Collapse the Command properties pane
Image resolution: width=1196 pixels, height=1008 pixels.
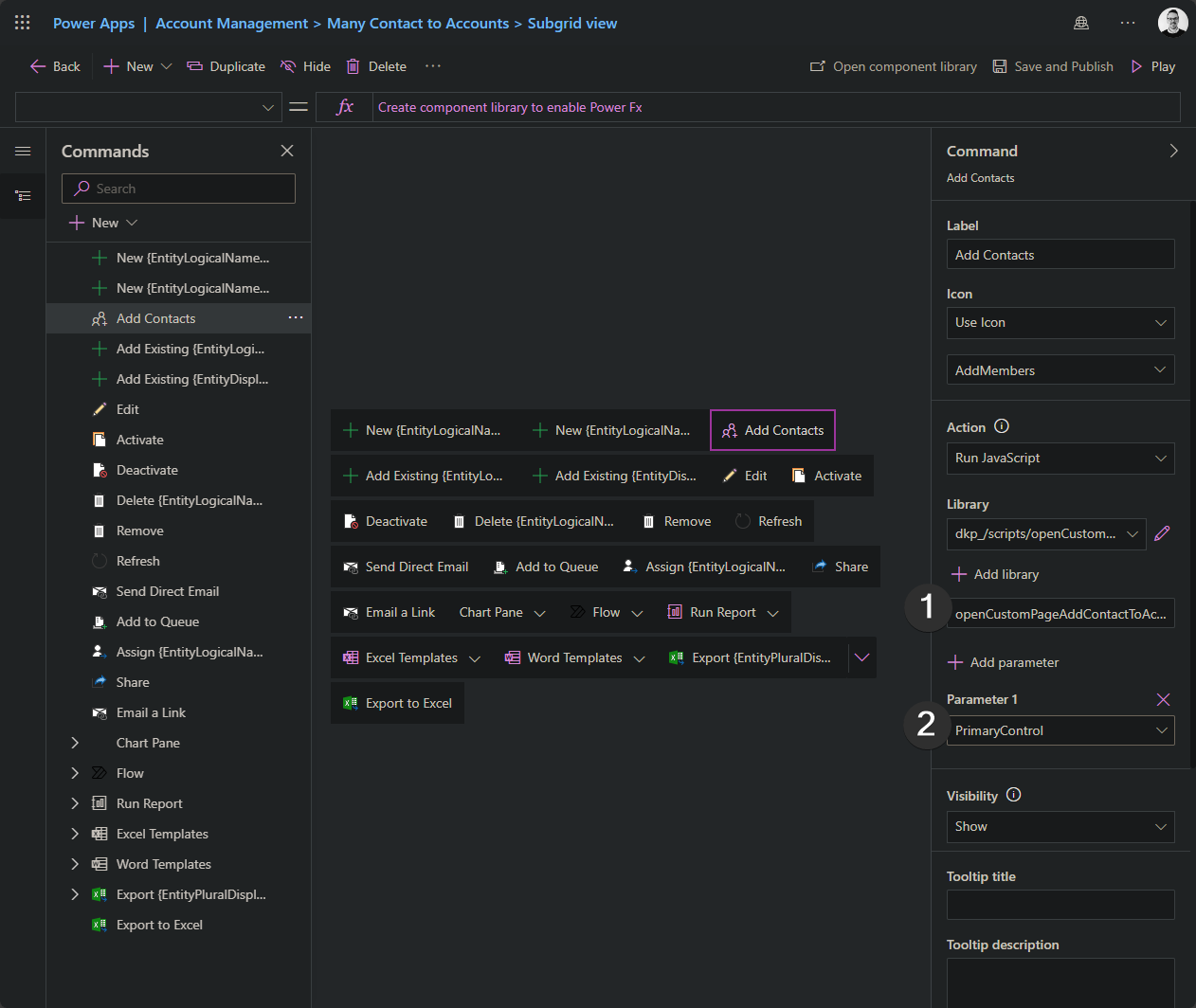[1173, 151]
